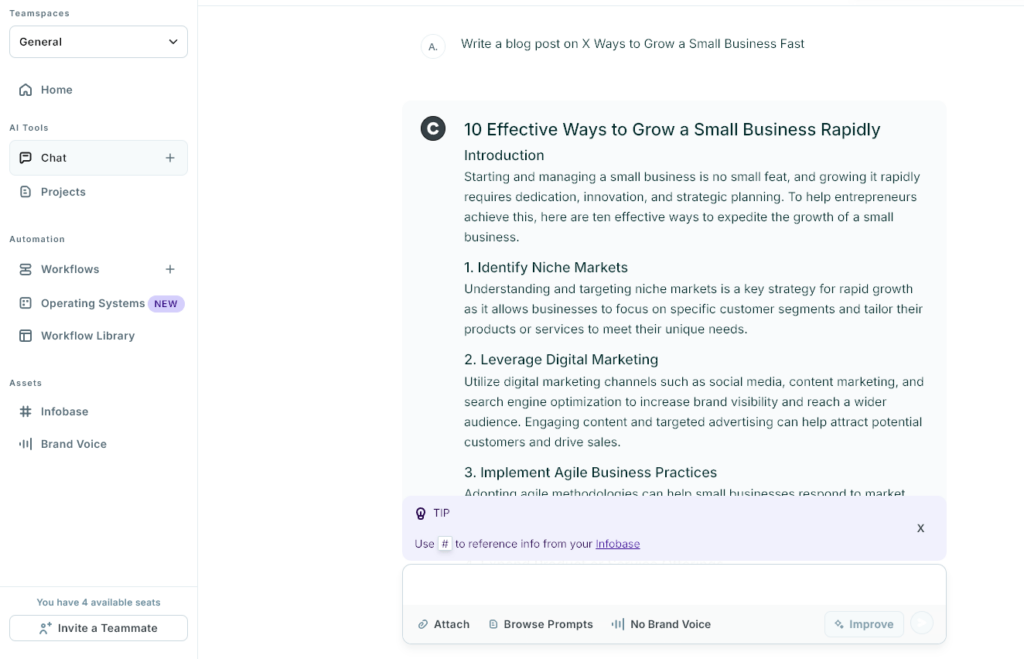
Task: Open the Operating Systems panel icon
Action: 26,303
